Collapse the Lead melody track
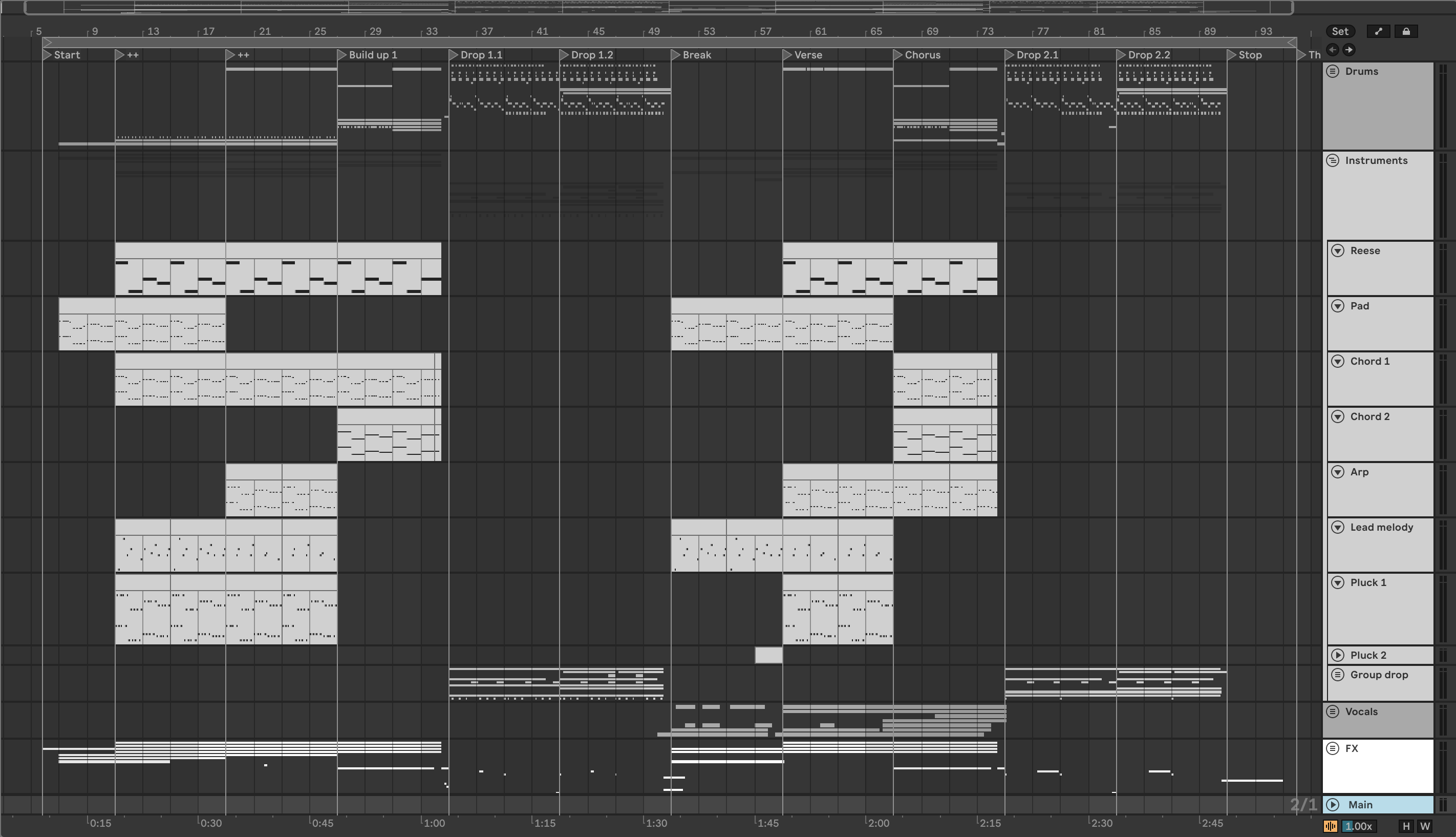Image resolution: width=1456 pixels, height=837 pixels. (x=1338, y=527)
